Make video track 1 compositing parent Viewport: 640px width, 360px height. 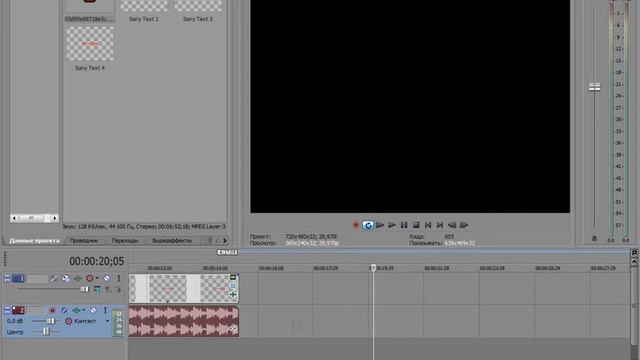pos(109,289)
